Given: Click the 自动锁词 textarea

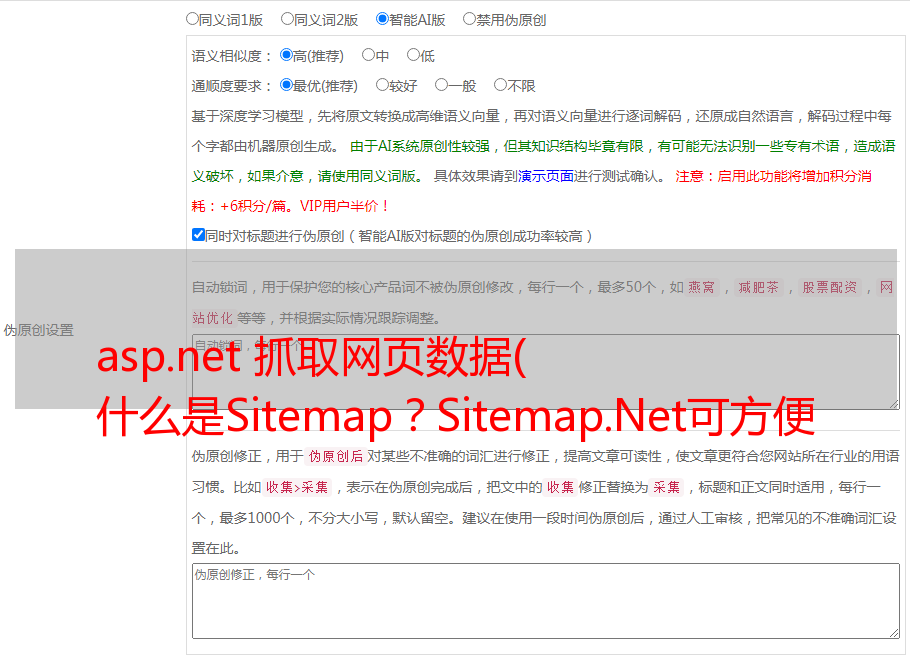Looking at the screenshot, I should coord(546,372).
